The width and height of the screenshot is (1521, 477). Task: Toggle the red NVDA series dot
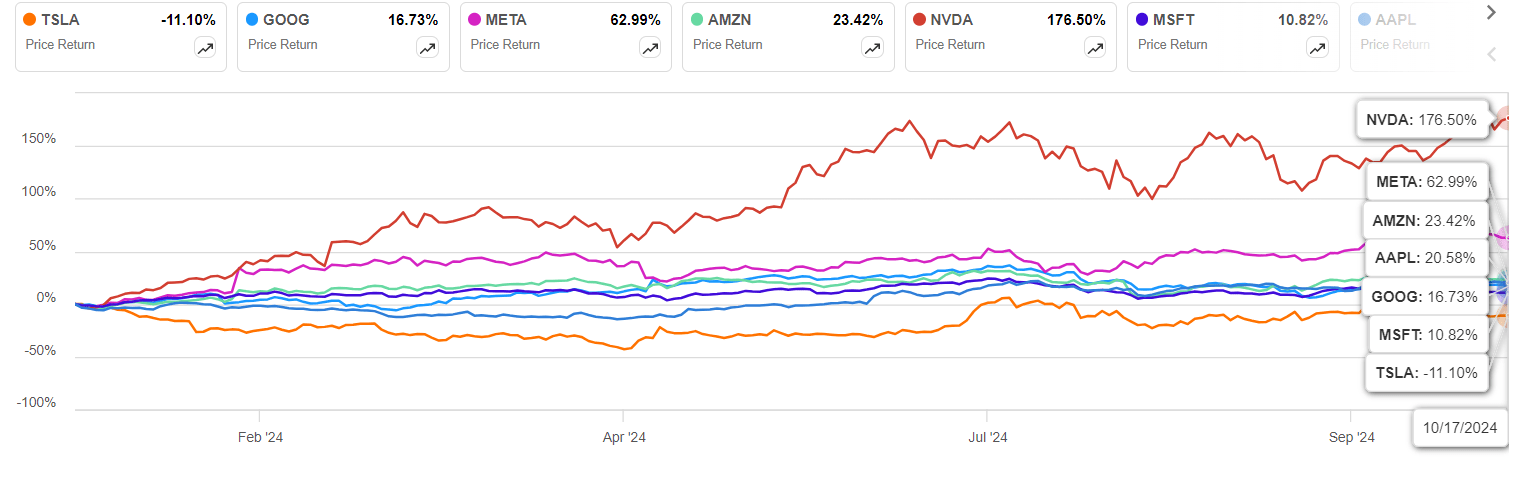pyautogui.click(x=920, y=19)
